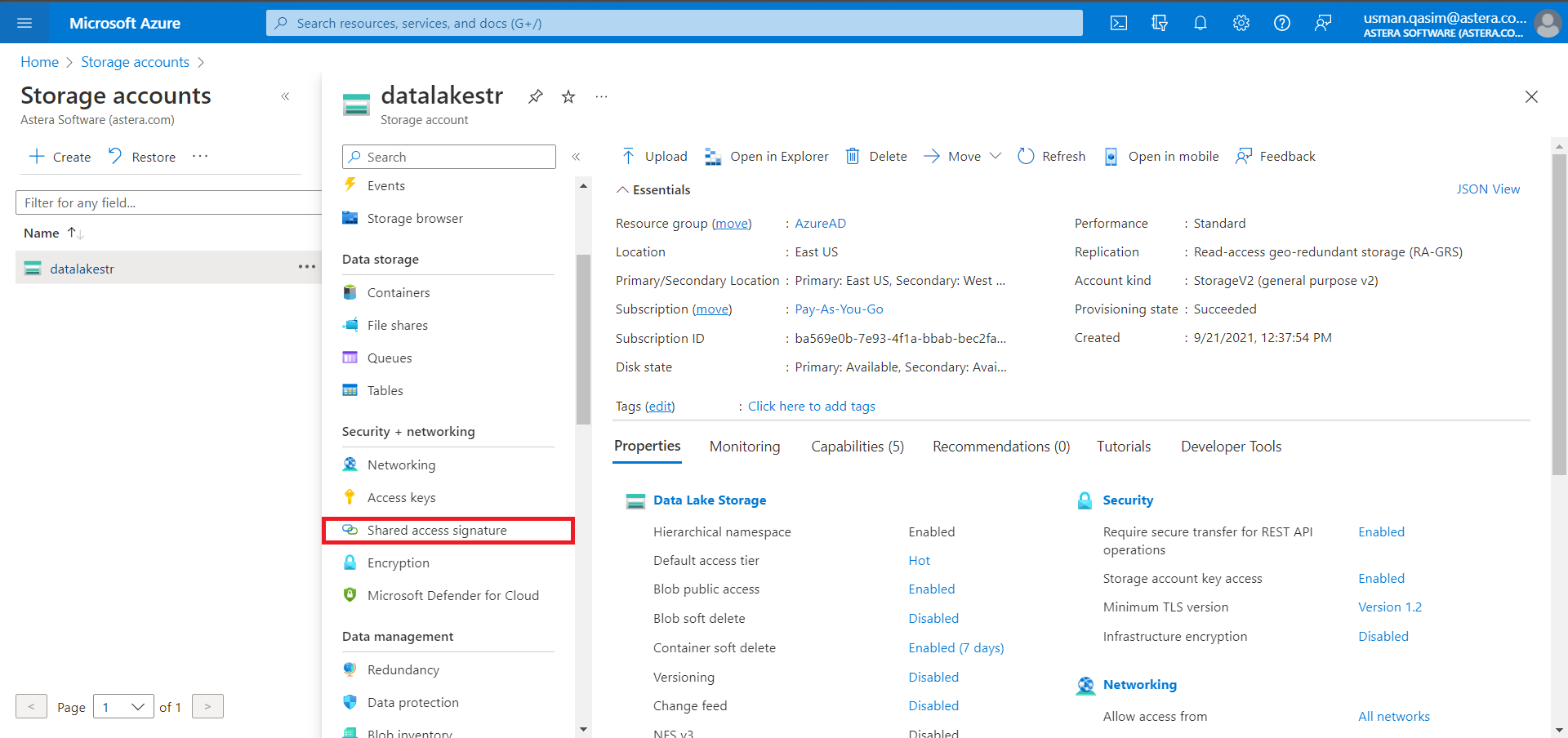The image size is (1568, 738).
Task: Open the Capabilities (5) tab
Action: (x=857, y=447)
